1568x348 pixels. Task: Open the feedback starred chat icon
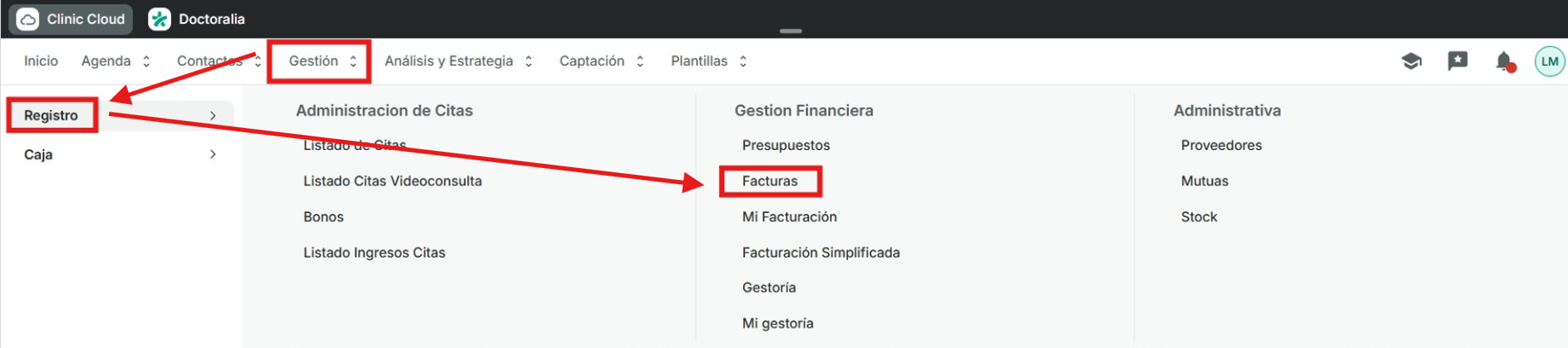(1457, 61)
